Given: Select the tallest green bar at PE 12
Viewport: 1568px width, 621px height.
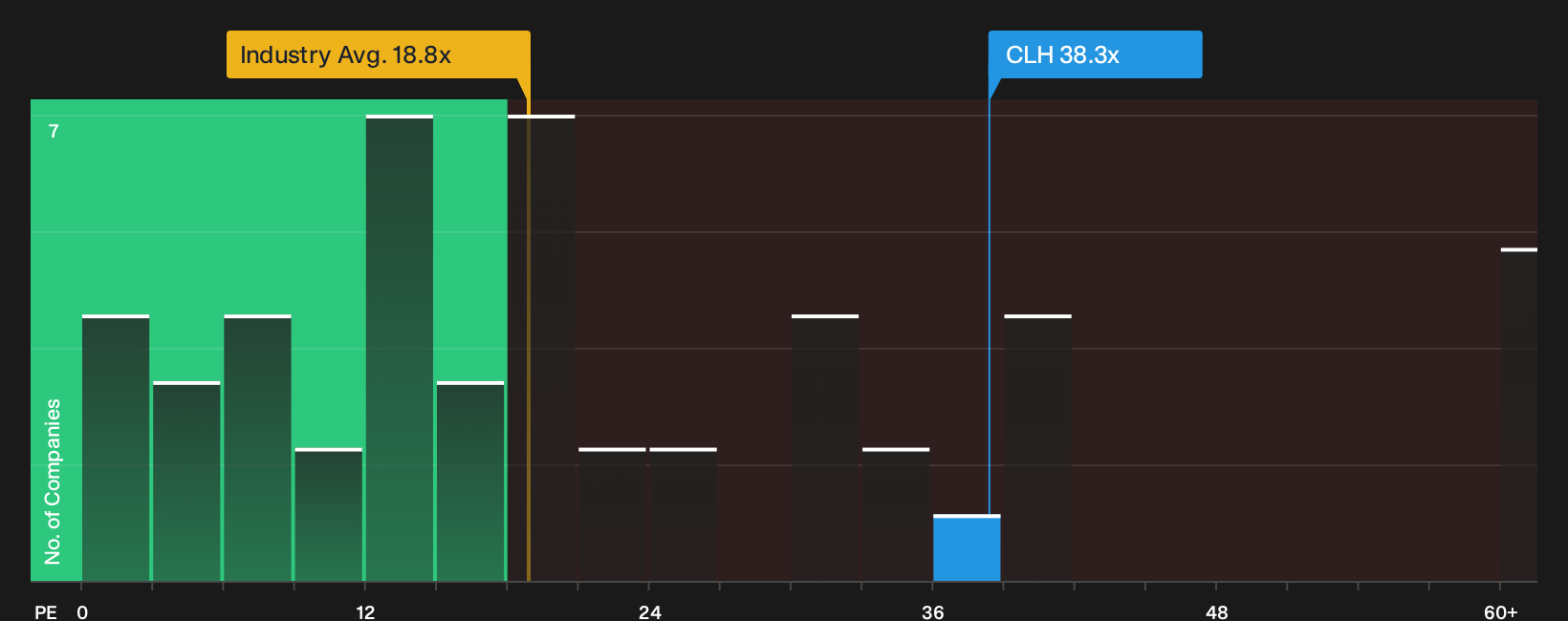Looking at the screenshot, I should point(400,349).
